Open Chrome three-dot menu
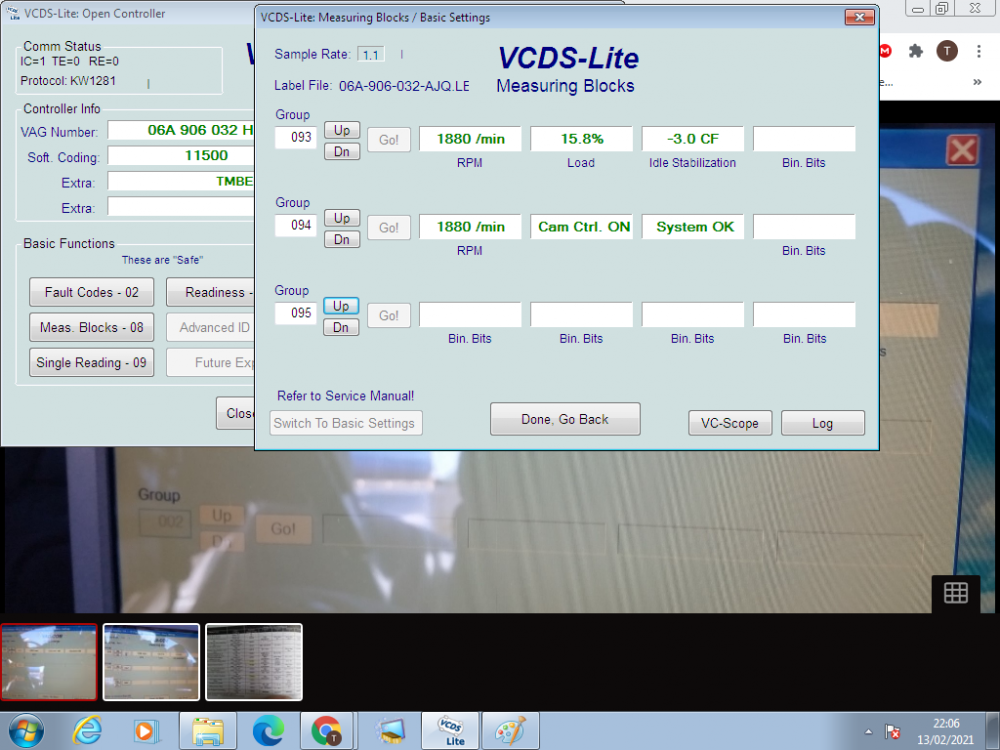 [978, 51]
